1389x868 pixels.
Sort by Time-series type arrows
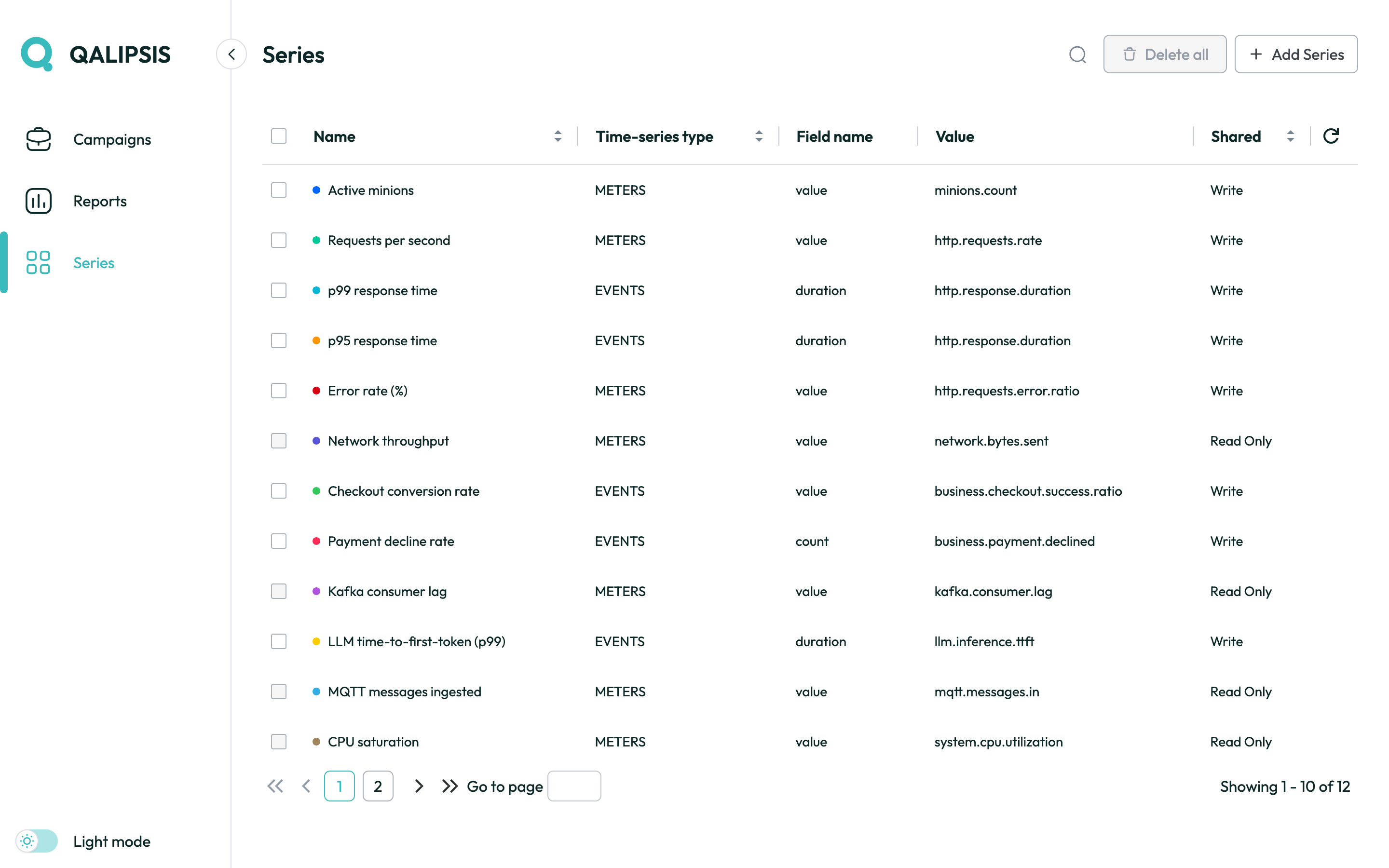[759, 136]
